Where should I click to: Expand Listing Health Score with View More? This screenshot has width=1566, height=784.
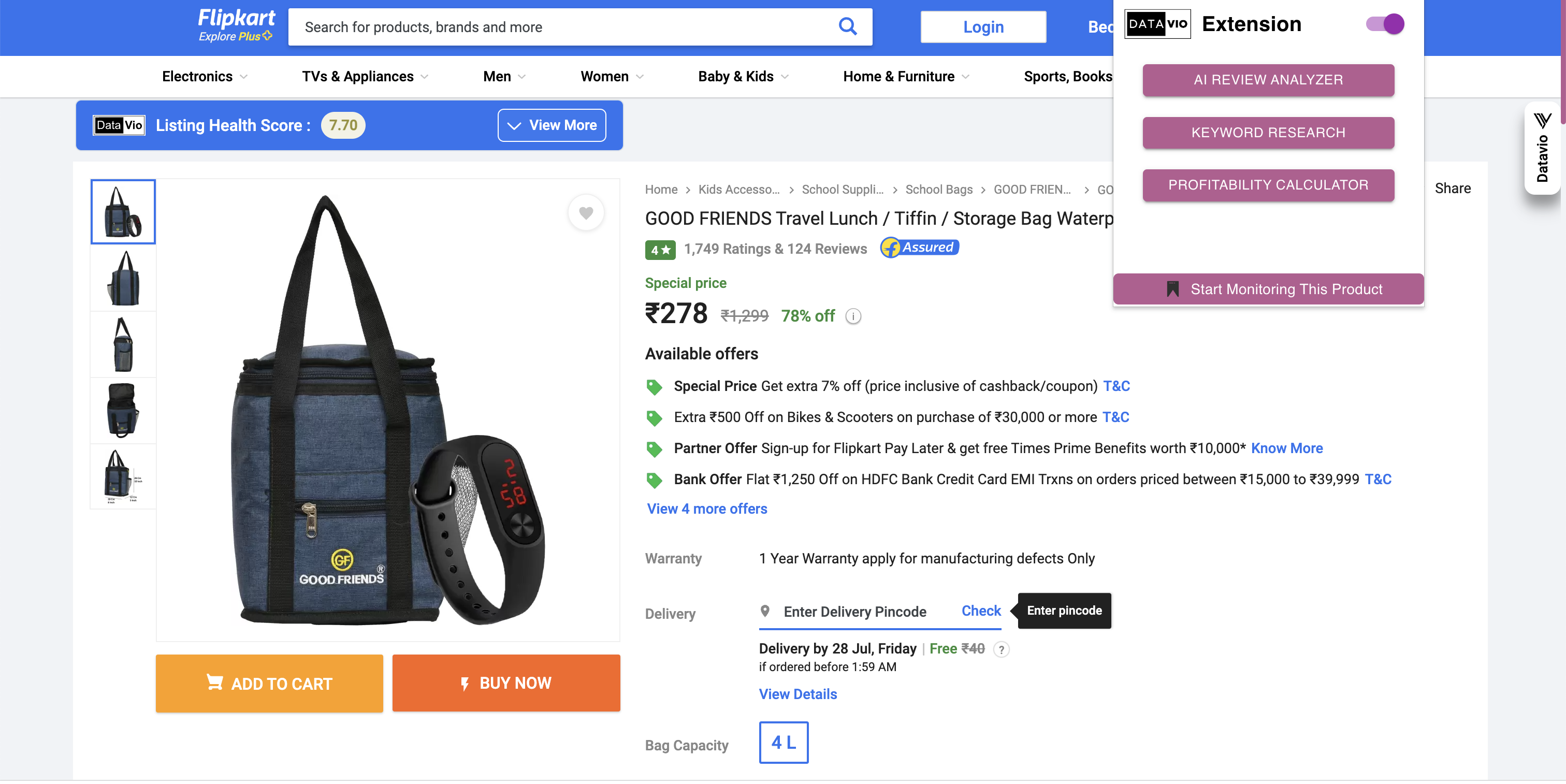point(552,125)
